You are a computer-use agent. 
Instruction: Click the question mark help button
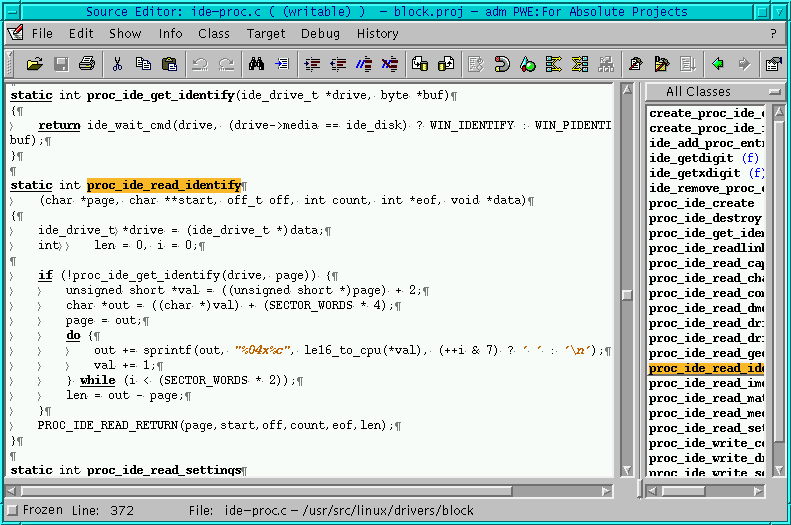(x=773, y=33)
